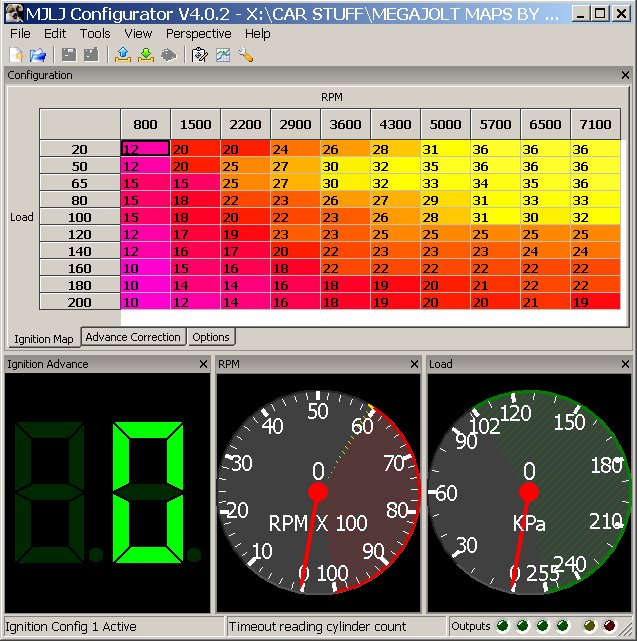Click the Ignition Advance digital display
The width and height of the screenshot is (637, 641).
click(107, 493)
